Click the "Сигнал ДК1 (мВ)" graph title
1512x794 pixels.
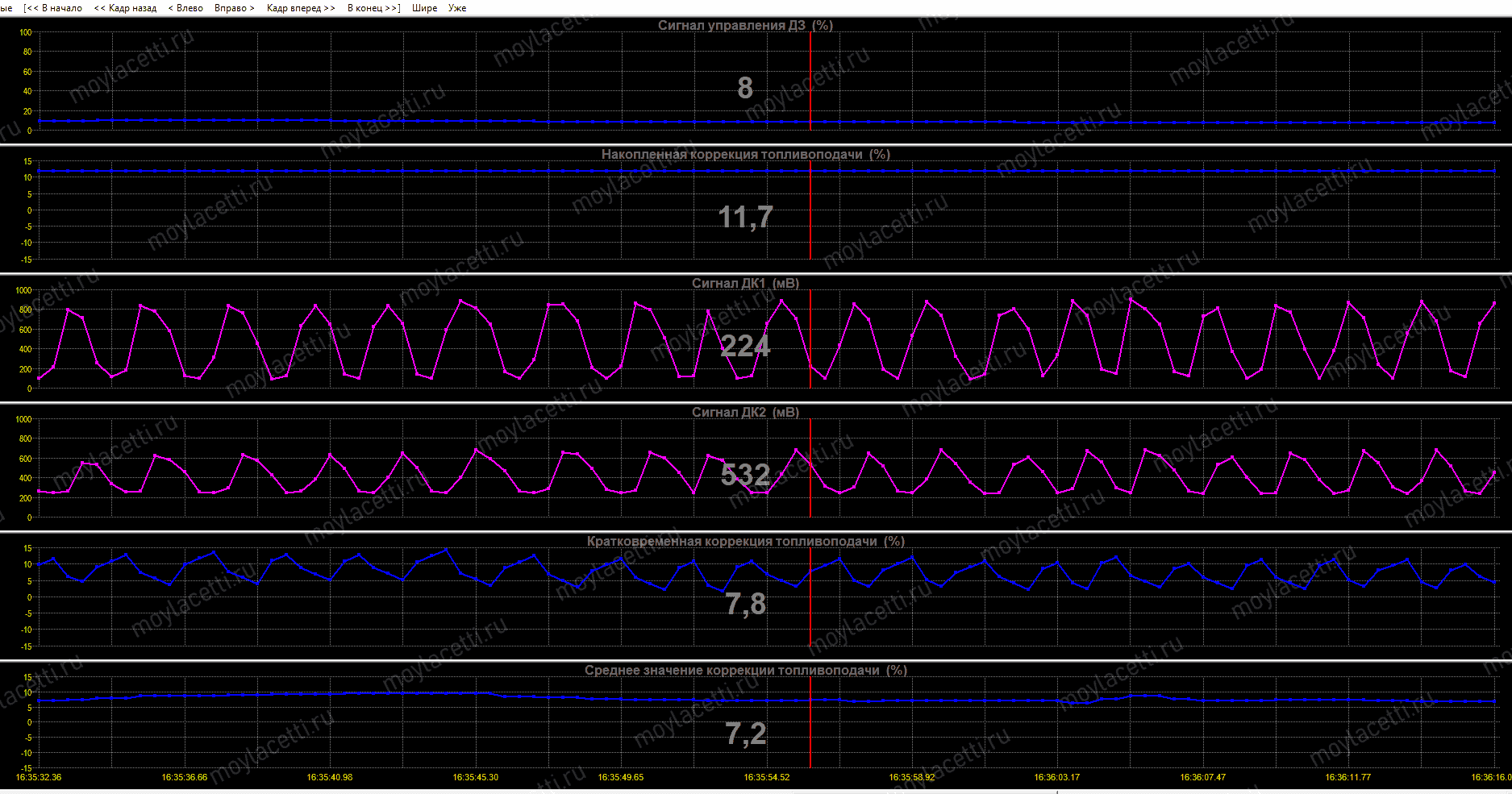745,283
